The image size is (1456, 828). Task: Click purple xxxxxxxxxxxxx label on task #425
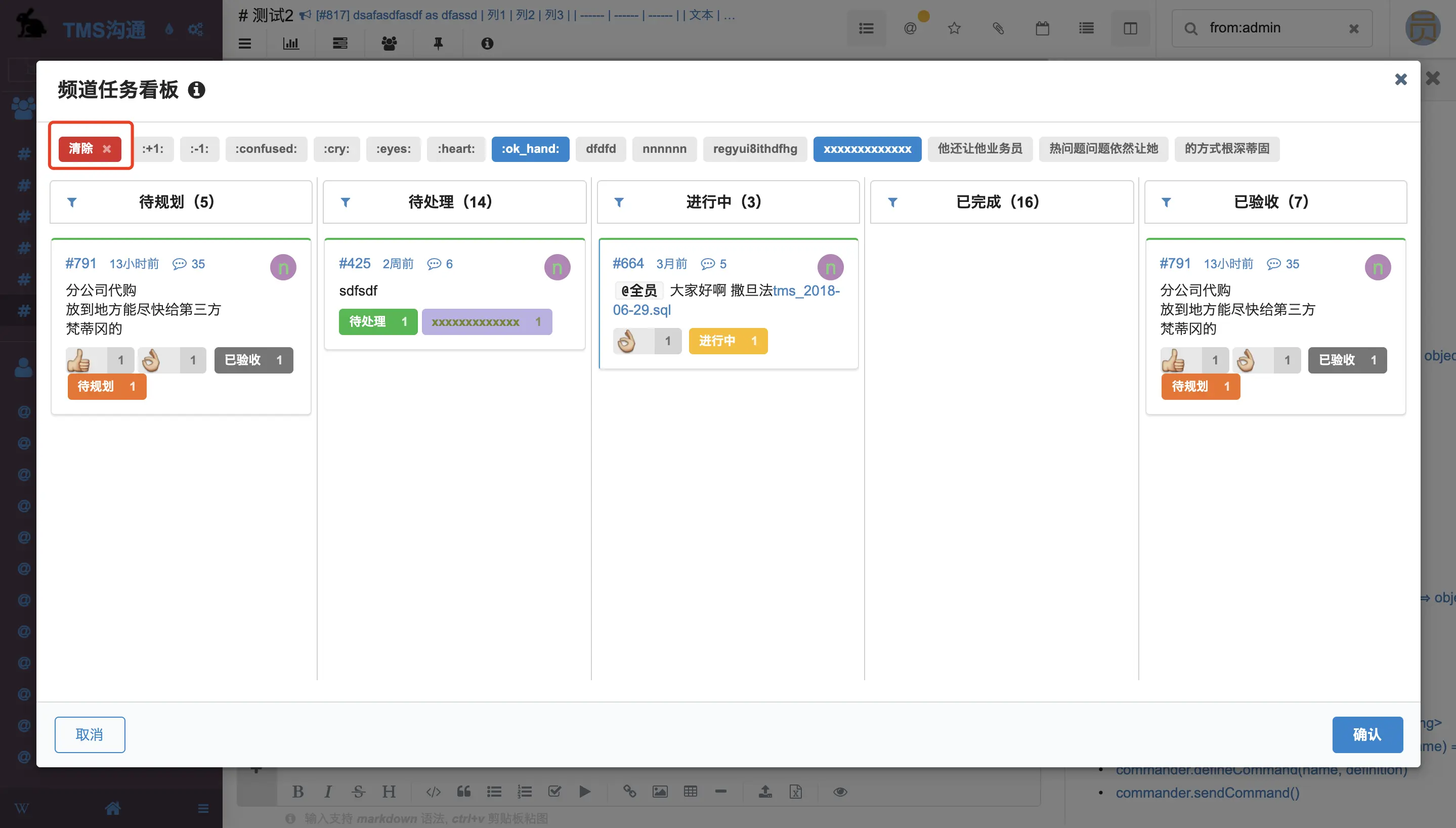coord(487,322)
